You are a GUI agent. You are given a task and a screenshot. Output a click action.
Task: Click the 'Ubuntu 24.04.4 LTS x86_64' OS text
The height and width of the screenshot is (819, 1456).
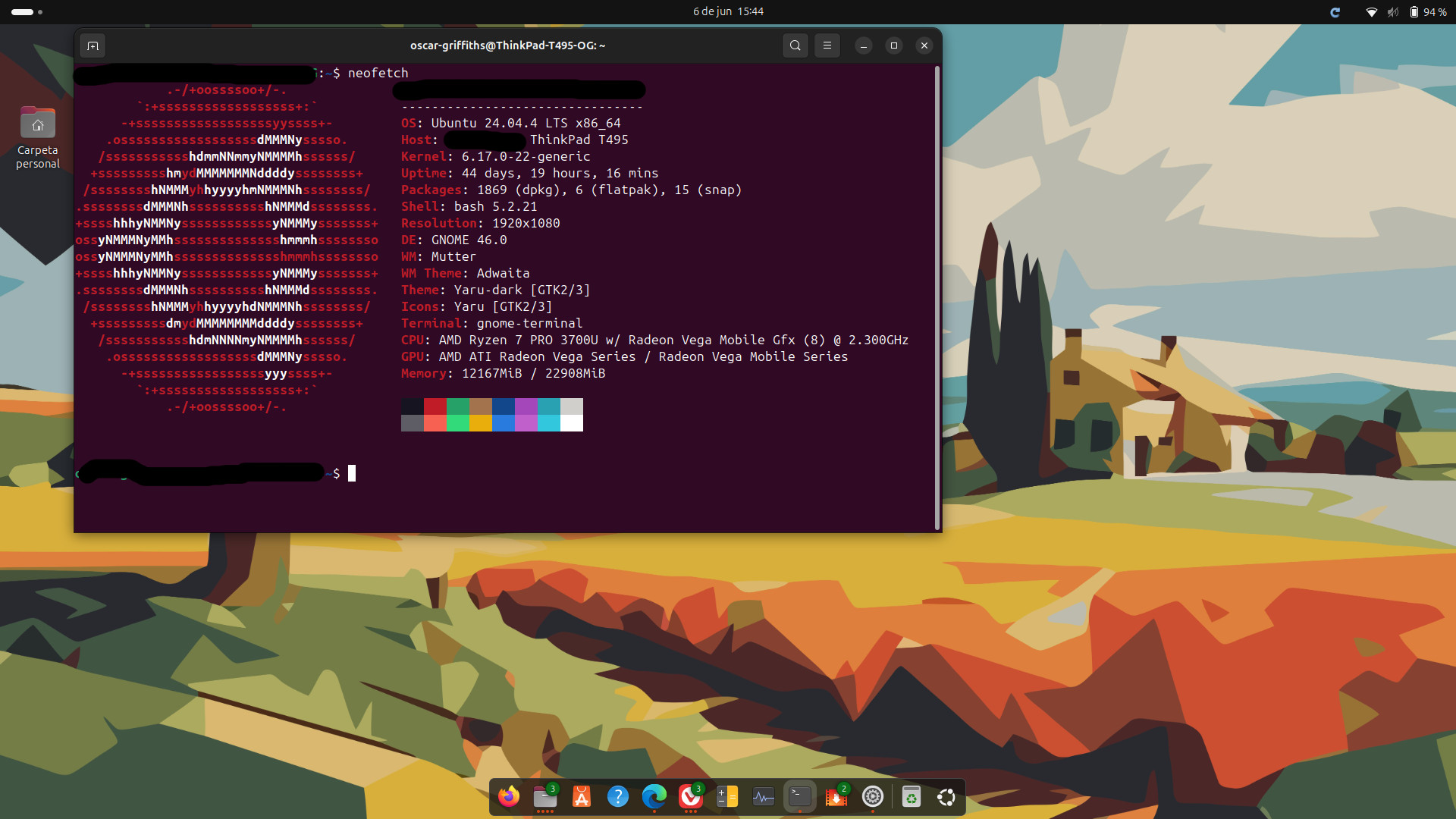pyautogui.click(x=526, y=123)
